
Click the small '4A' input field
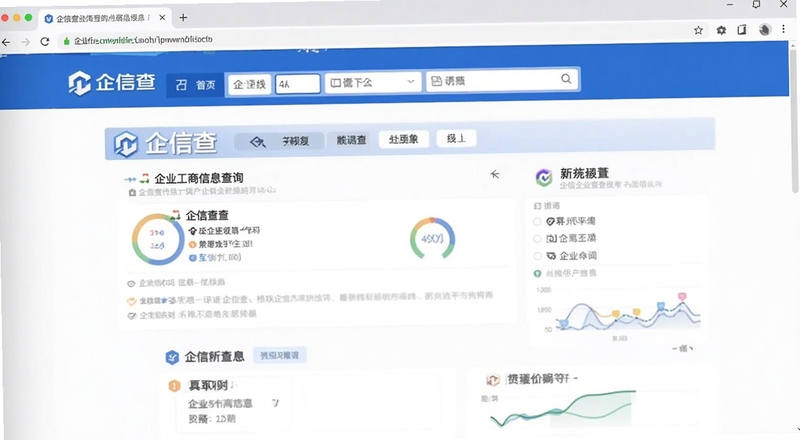point(298,84)
